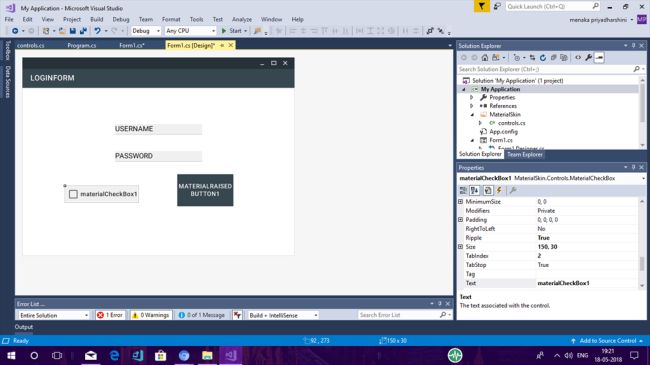Image resolution: width=650 pixels, height=365 pixels.
Task: Refresh Solution Explorer
Action: click(543, 58)
